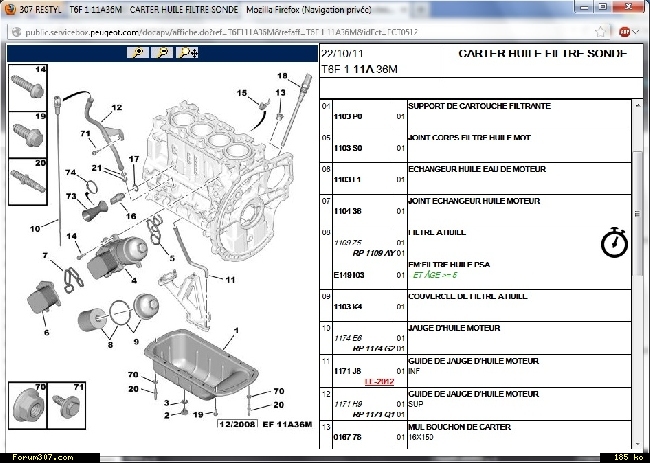650x463 pixels.
Task: Select bolt thumbnail number 19
Action: 28,135
